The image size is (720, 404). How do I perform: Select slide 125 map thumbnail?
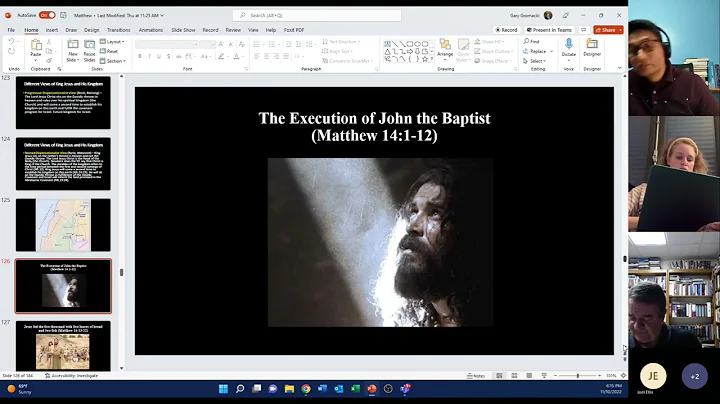point(63,225)
